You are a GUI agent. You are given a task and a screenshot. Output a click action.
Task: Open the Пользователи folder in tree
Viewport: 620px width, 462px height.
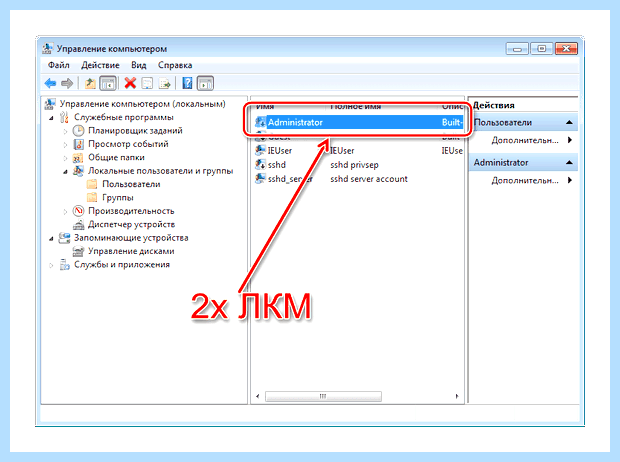(x=131, y=184)
